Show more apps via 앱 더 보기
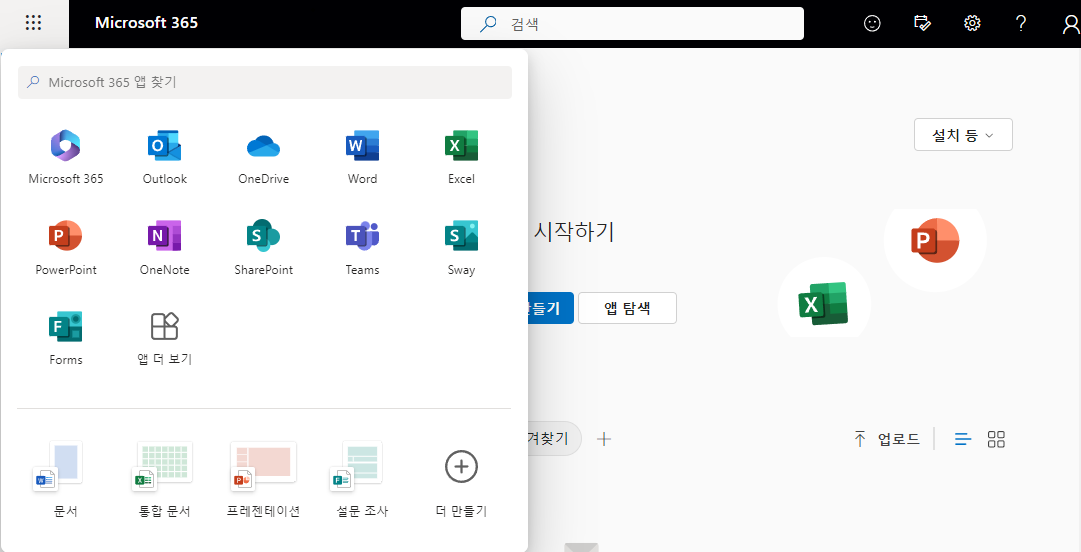The height and width of the screenshot is (552, 1081). pos(164,337)
